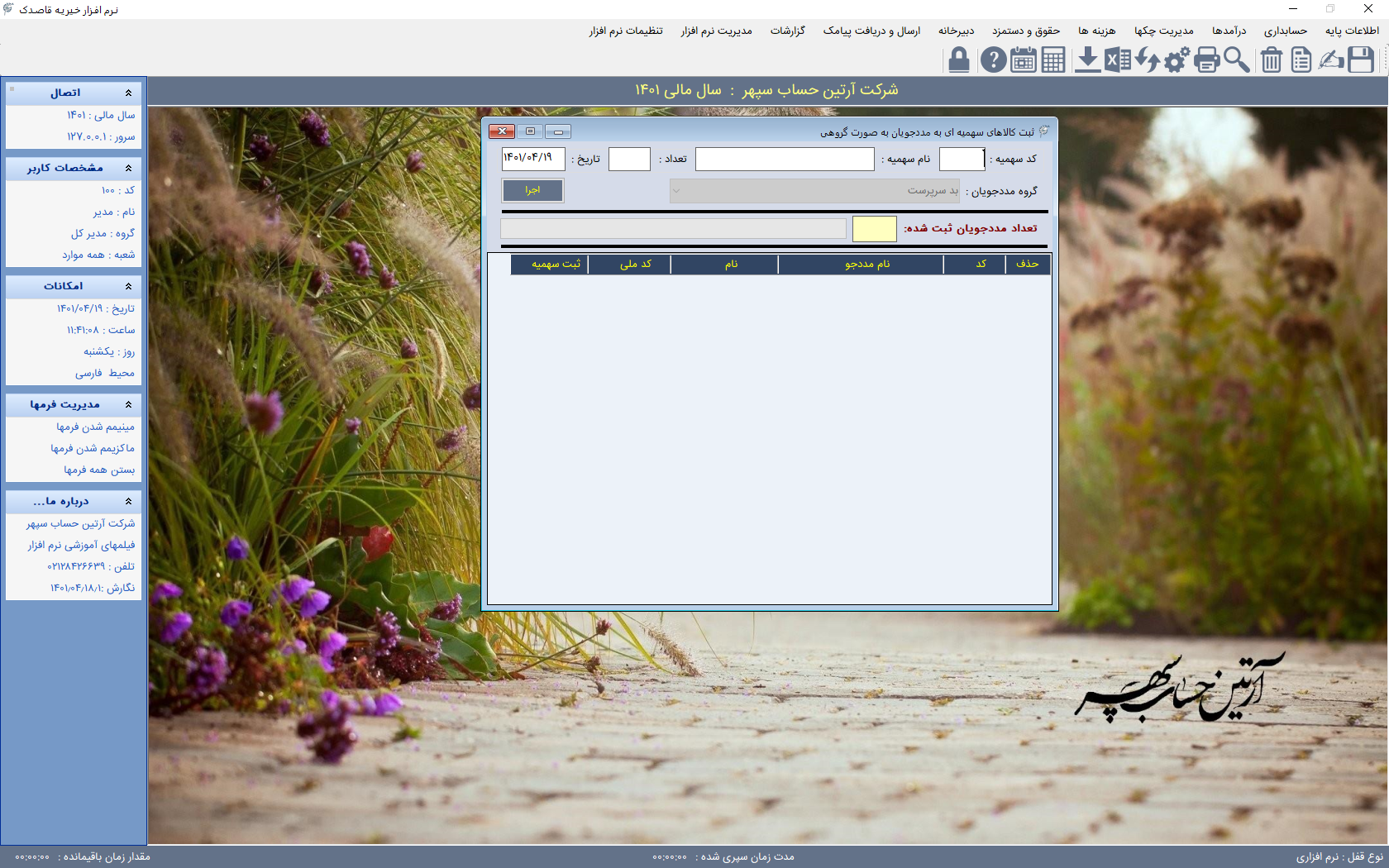
Task: Collapse the مشخصات کاربر panel
Action: 128,168
